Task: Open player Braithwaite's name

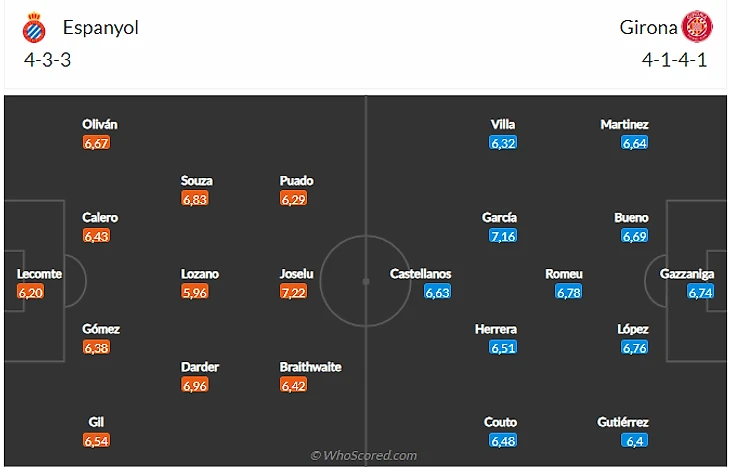Action: pos(310,367)
